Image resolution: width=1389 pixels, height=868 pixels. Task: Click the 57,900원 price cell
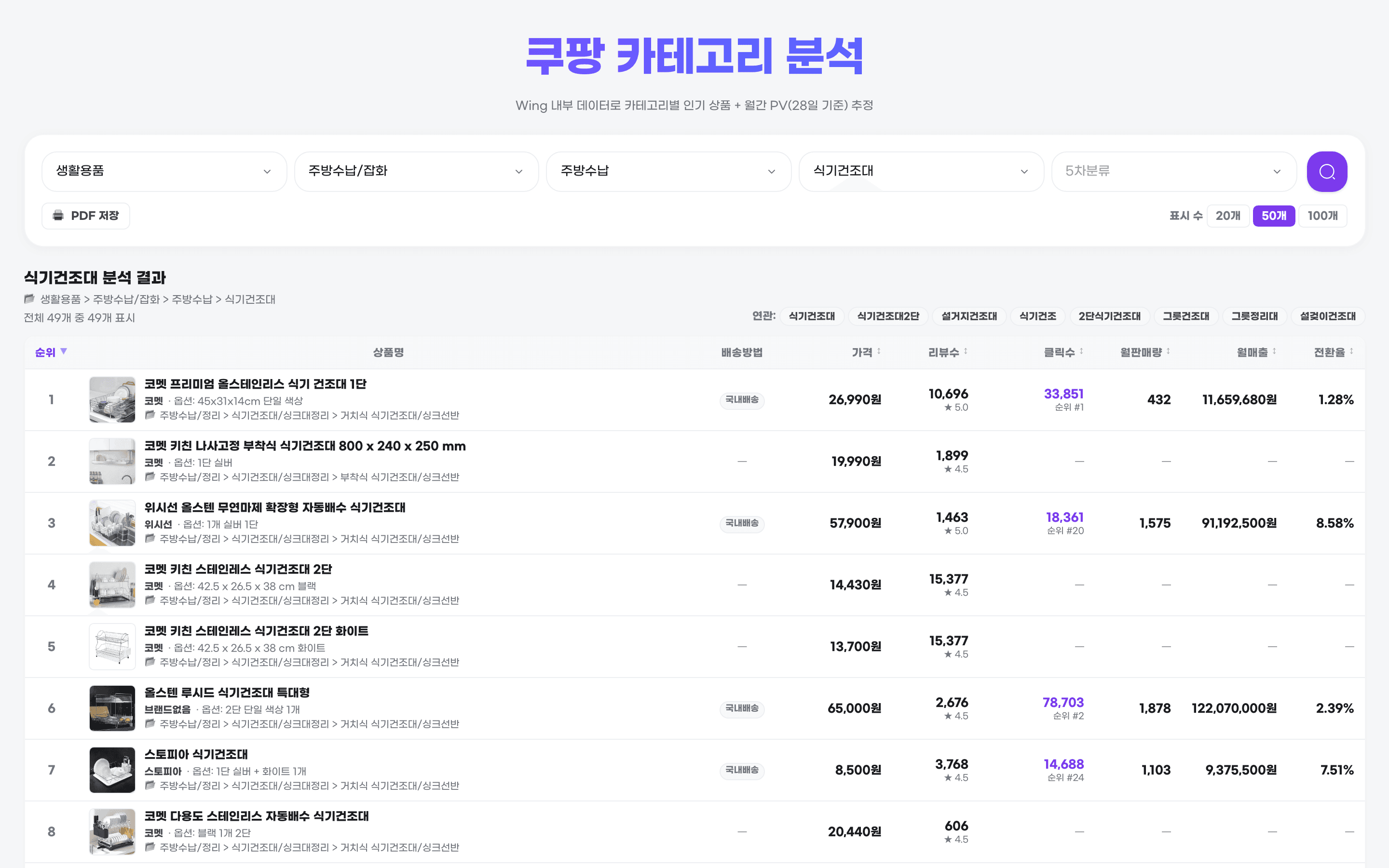pos(855,523)
